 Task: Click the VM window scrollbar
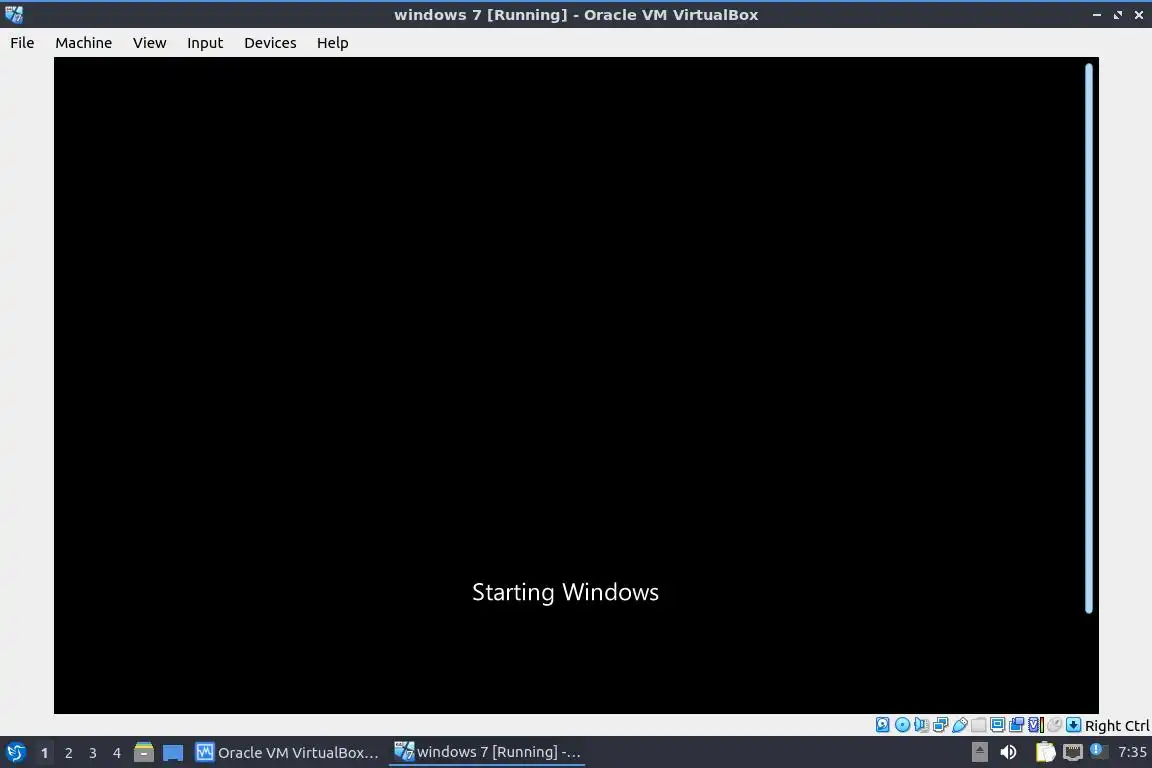click(x=1089, y=338)
